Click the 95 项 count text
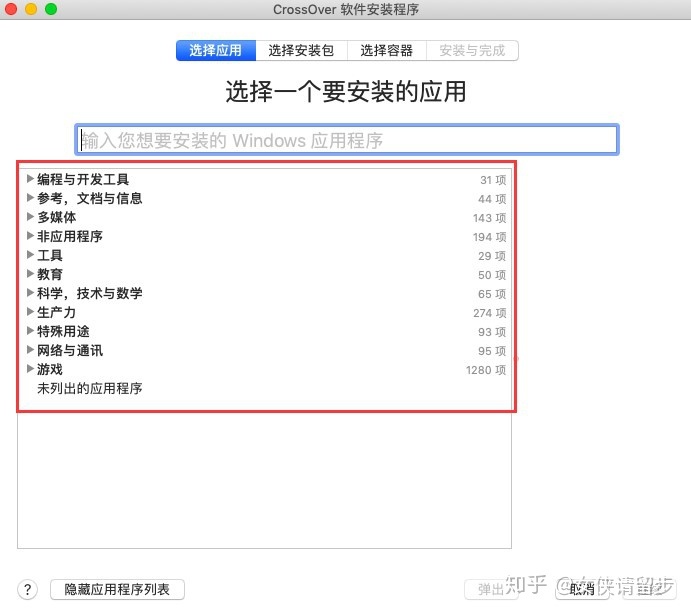This screenshot has width=691, height=613. coord(492,351)
